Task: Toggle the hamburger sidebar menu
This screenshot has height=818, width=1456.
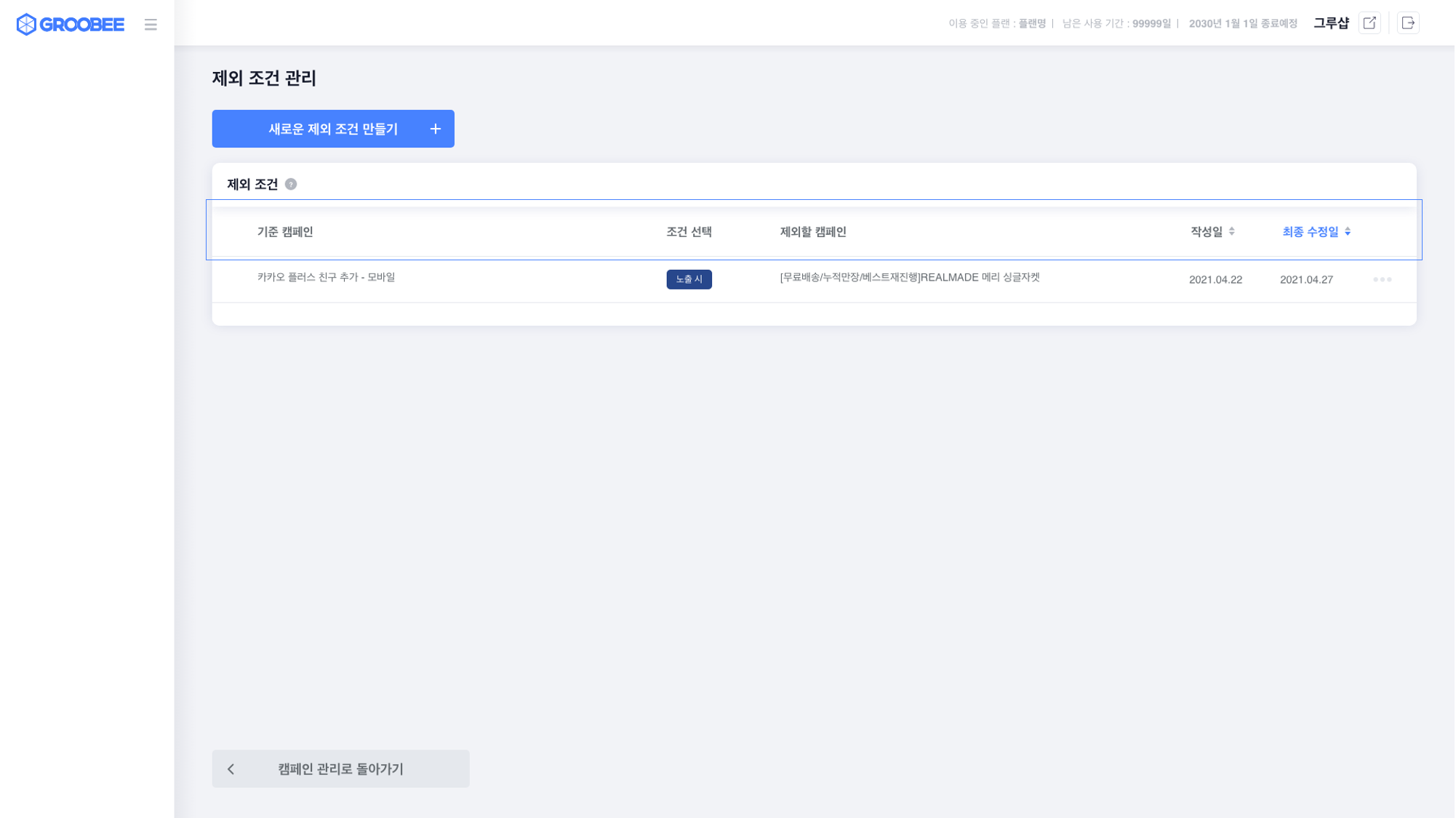Action: coord(151,25)
